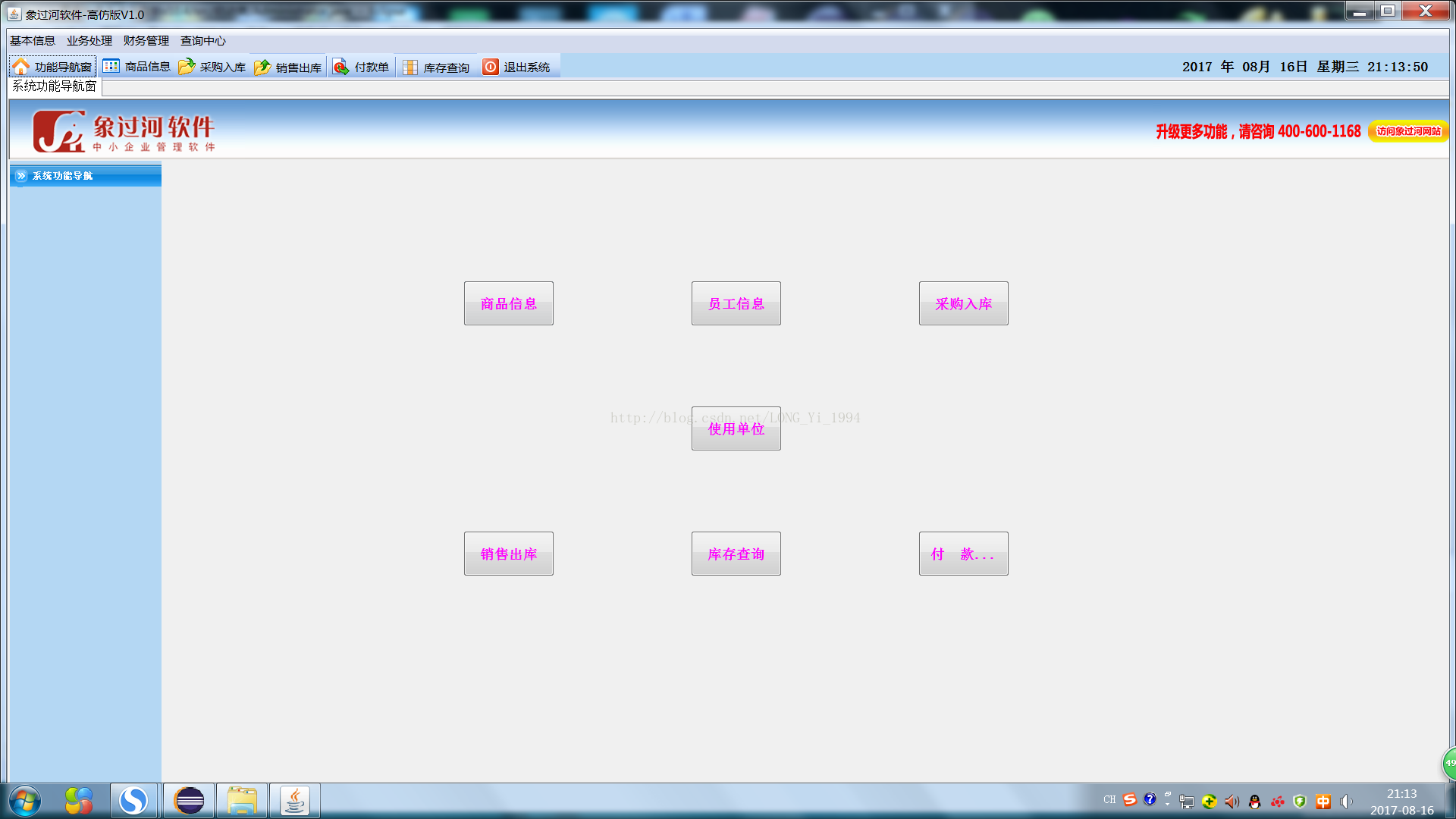1456x819 pixels.
Task: Open Eclipse from the Windows taskbar
Action: point(189,801)
